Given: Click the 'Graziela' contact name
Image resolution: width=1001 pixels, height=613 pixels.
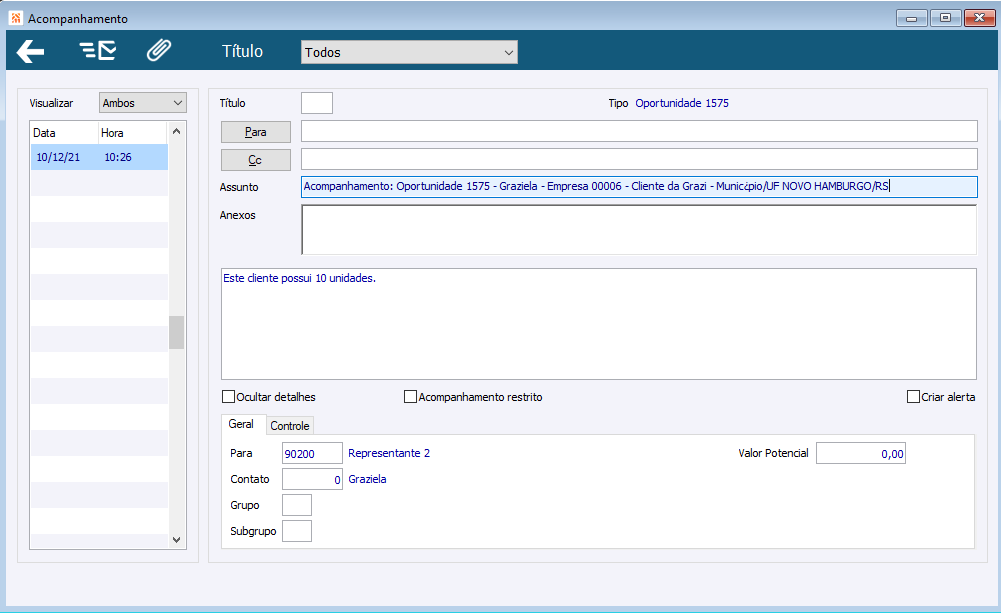Looking at the screenshot, I should 367,479.
